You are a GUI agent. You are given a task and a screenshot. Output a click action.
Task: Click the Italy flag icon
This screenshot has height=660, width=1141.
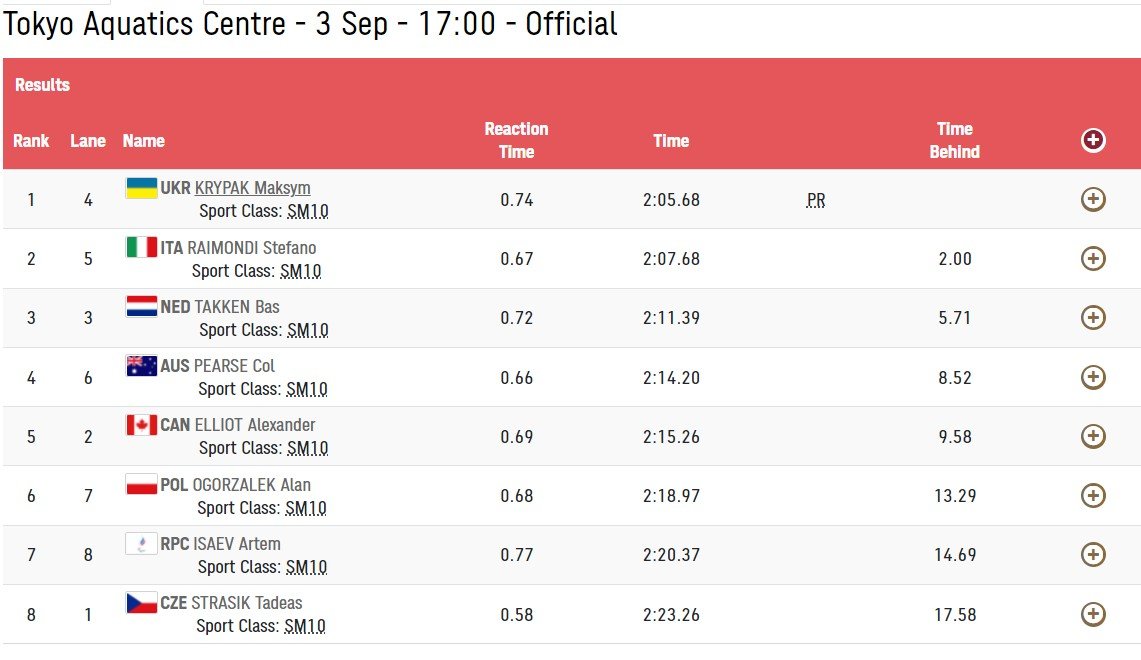click(x=141, y=247)
